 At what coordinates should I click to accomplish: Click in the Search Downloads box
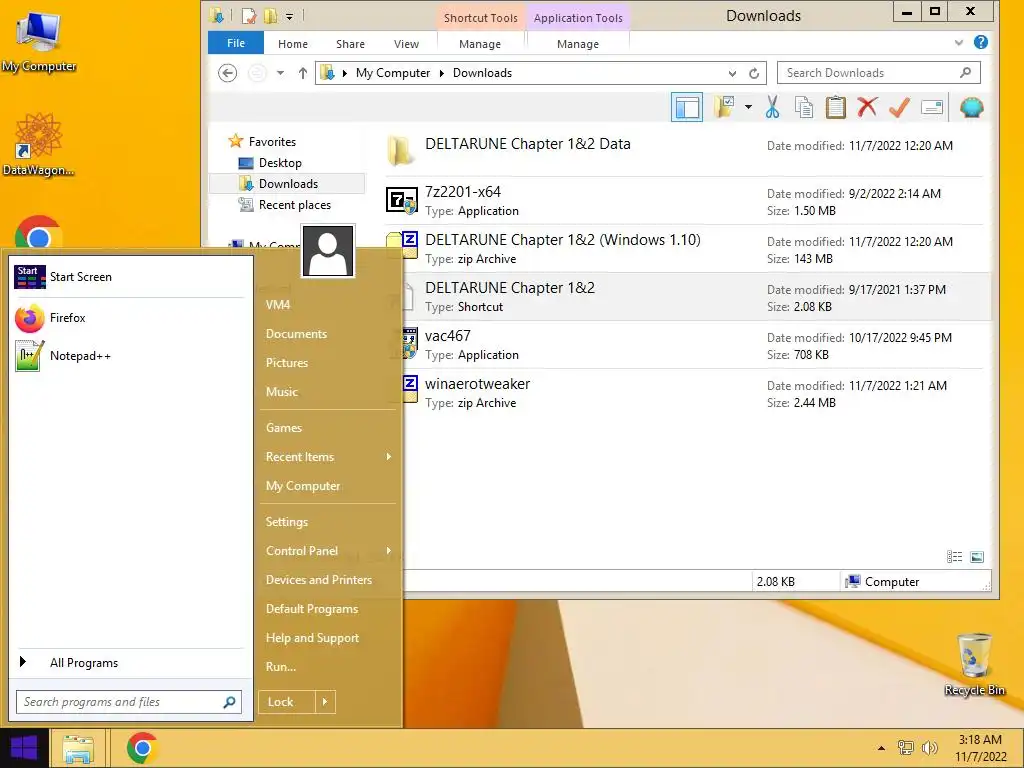pyautogui.click(x=878, y=72)
